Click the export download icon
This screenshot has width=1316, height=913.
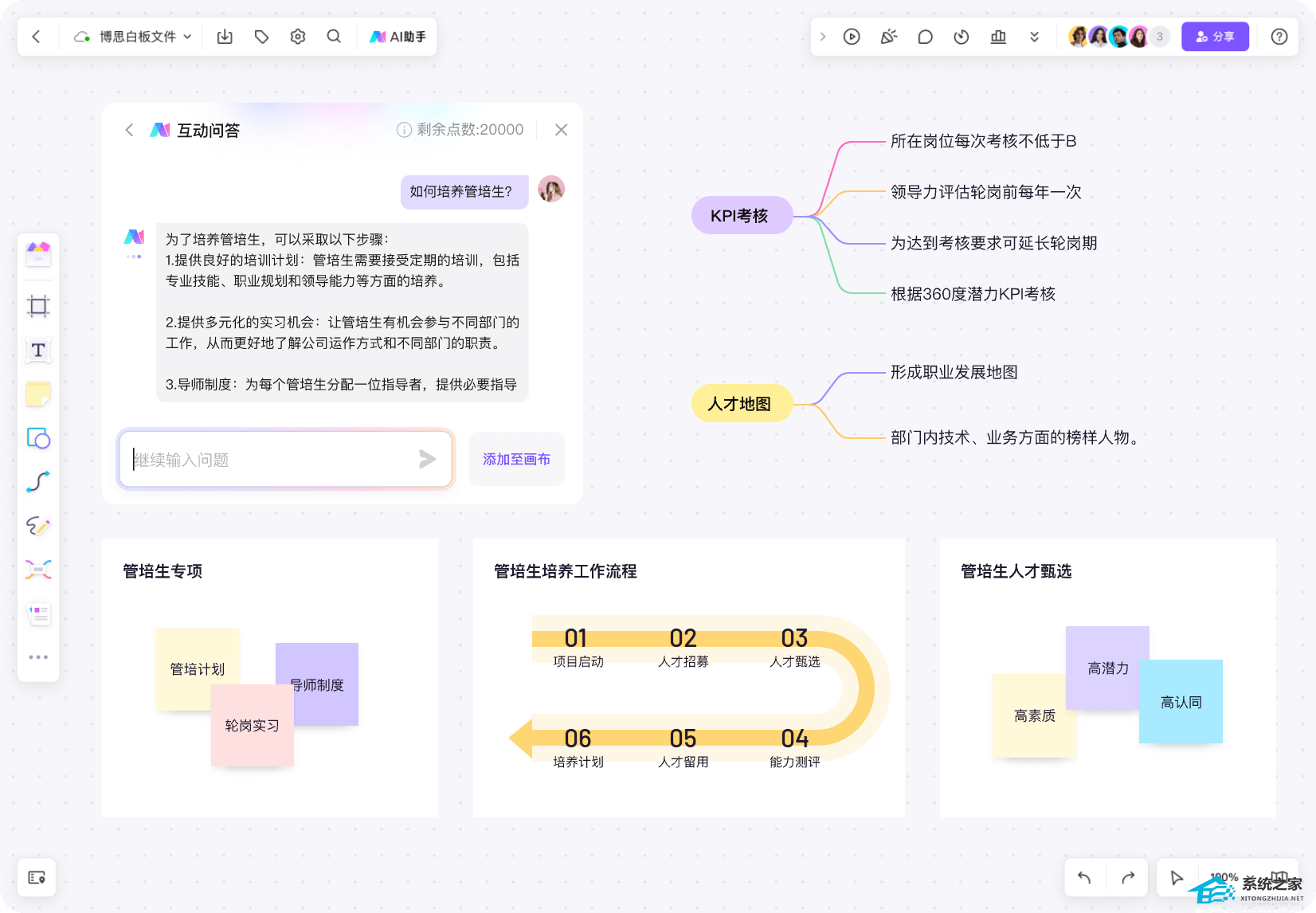point(225,37)
